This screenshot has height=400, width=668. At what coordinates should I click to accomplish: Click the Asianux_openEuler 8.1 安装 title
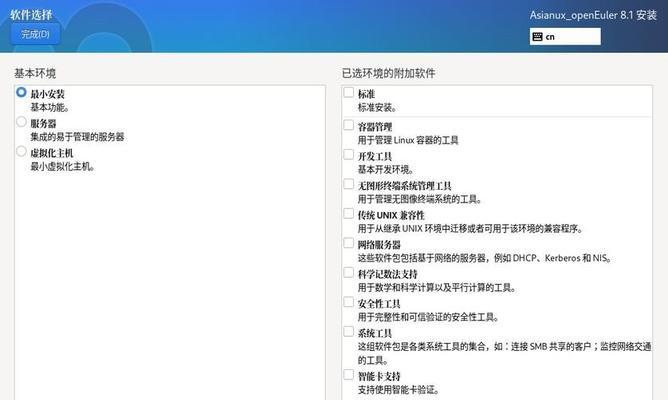(x=593, y=15)
